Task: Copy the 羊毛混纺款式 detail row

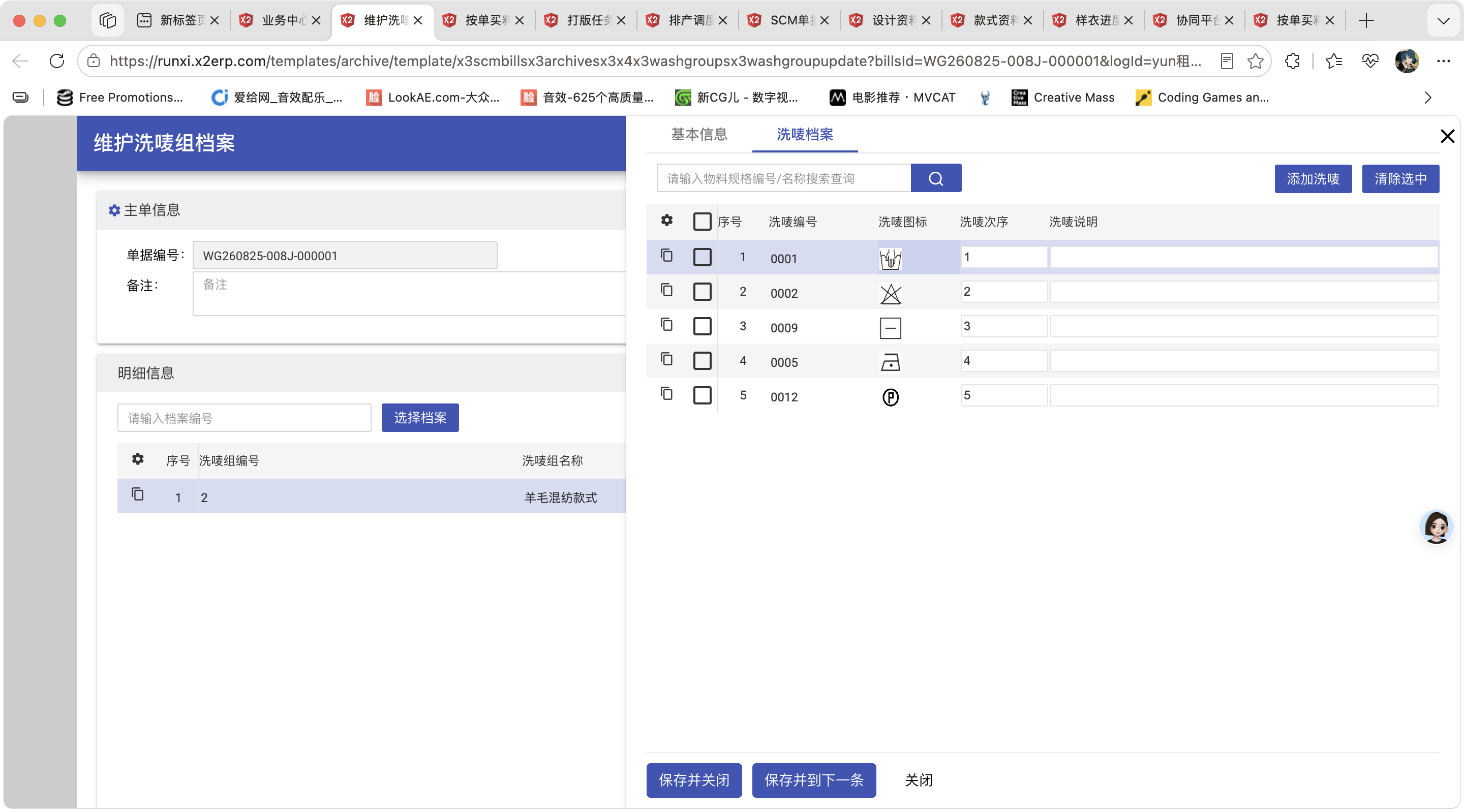Action: tap(138, 494)
